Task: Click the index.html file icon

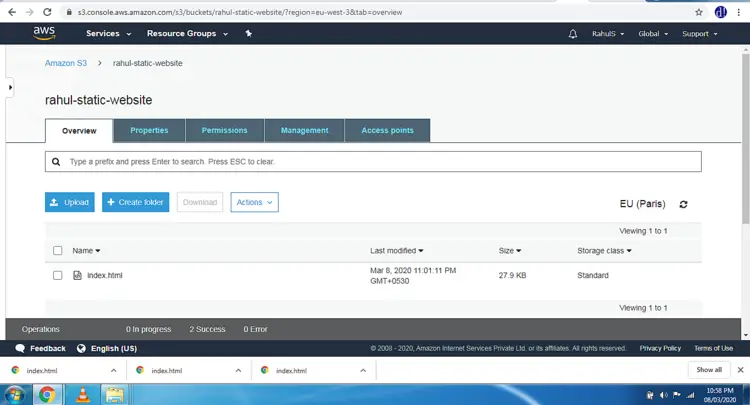Action: pyautogui.click(x=77, y=275)
